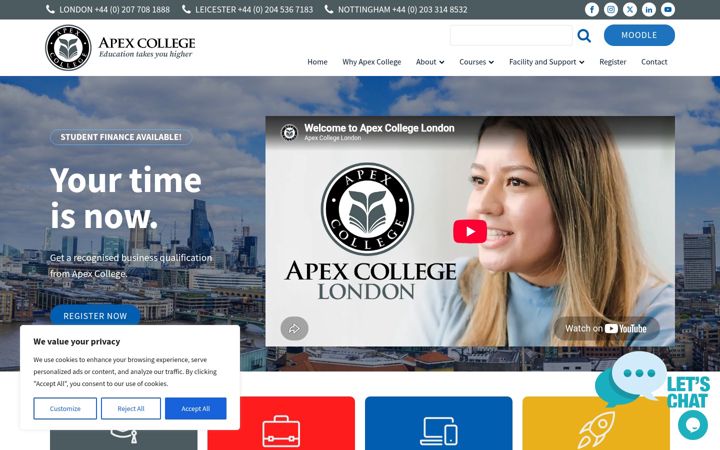Click the 'We value your privacy' heading
This screenshot has height=450, width=720.
(77, 342)
